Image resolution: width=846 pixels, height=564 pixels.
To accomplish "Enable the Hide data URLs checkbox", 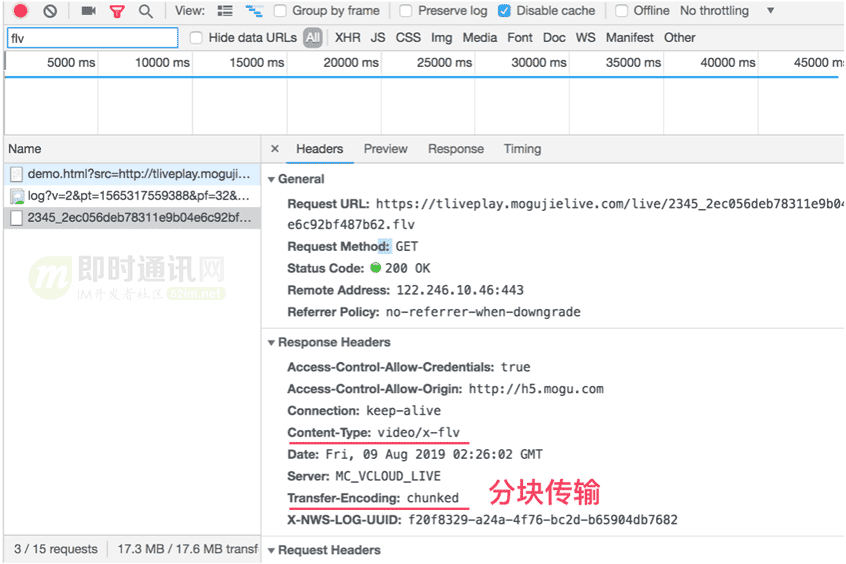I will point(196,38).
